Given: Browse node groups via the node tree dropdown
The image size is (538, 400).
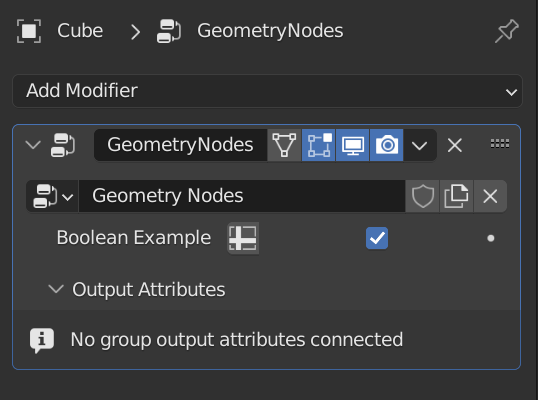Looking at the screenshot, I should point(52,196).
